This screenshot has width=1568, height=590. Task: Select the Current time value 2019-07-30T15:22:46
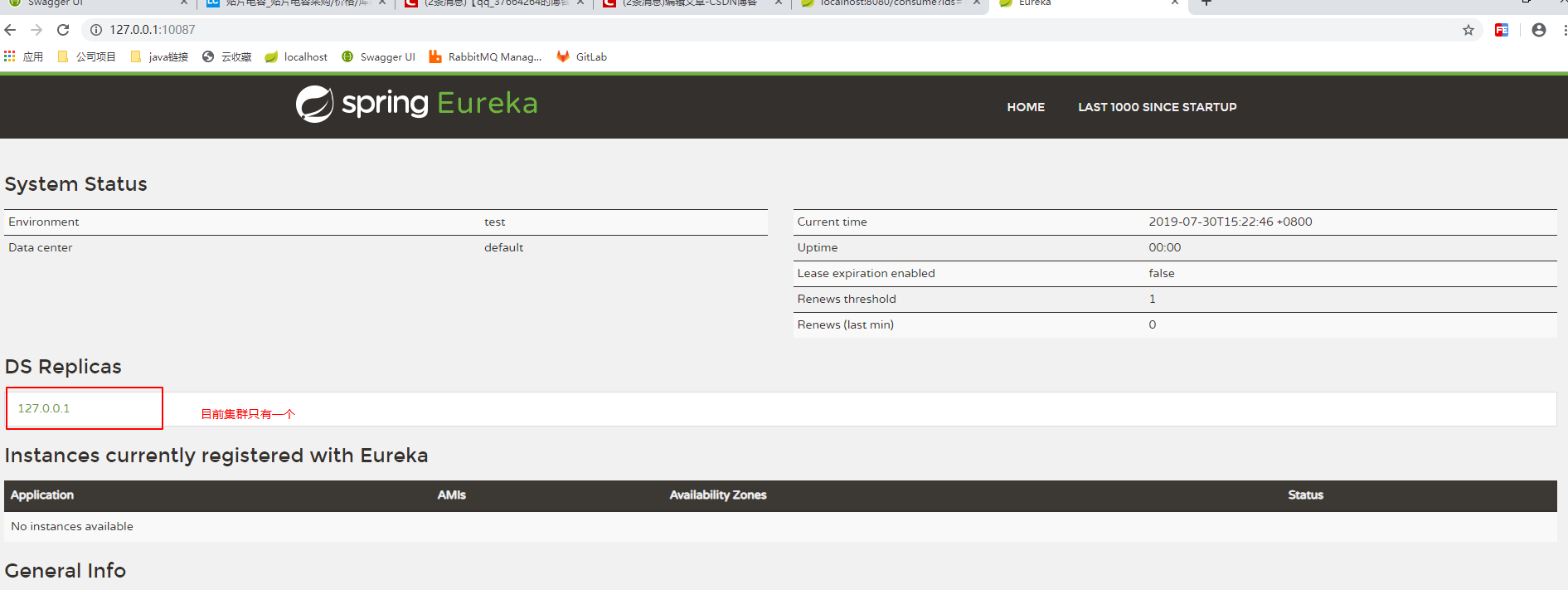click(1230, 222)
